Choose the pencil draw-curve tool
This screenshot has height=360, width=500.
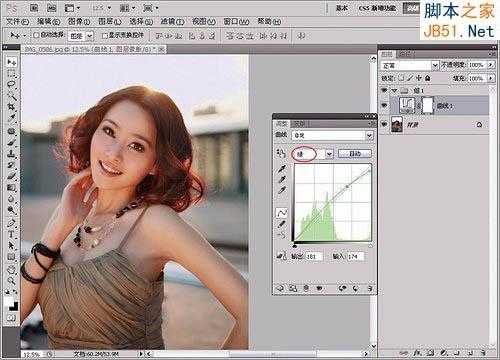point(282,224)
